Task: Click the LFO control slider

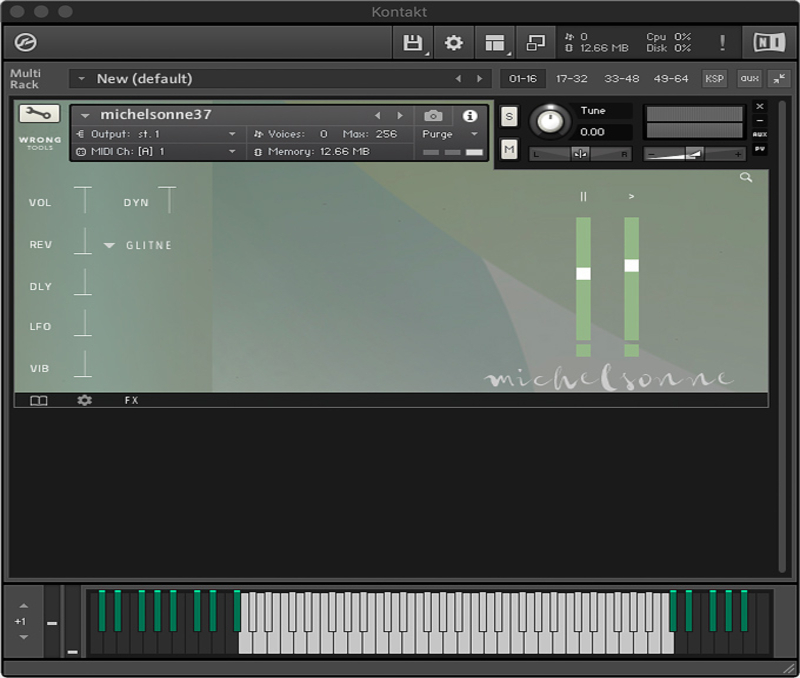Action: [83, 322]
